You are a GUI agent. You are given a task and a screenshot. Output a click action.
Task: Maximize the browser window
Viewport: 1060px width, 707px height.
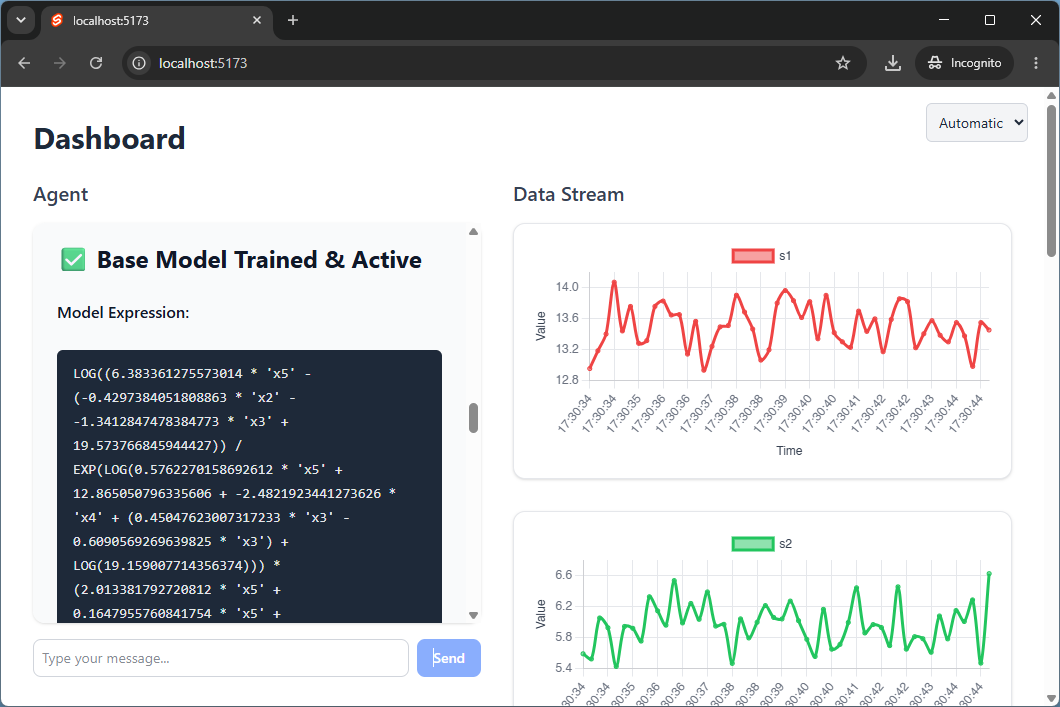[x=990, y=20]
